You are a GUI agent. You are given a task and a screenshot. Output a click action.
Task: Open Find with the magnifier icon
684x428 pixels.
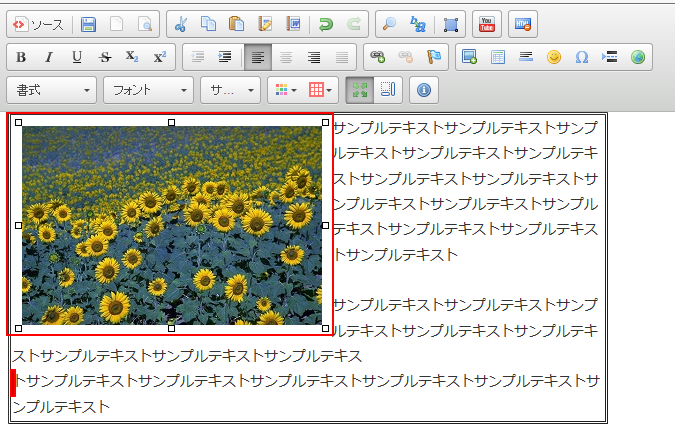(x=390, y=24)
